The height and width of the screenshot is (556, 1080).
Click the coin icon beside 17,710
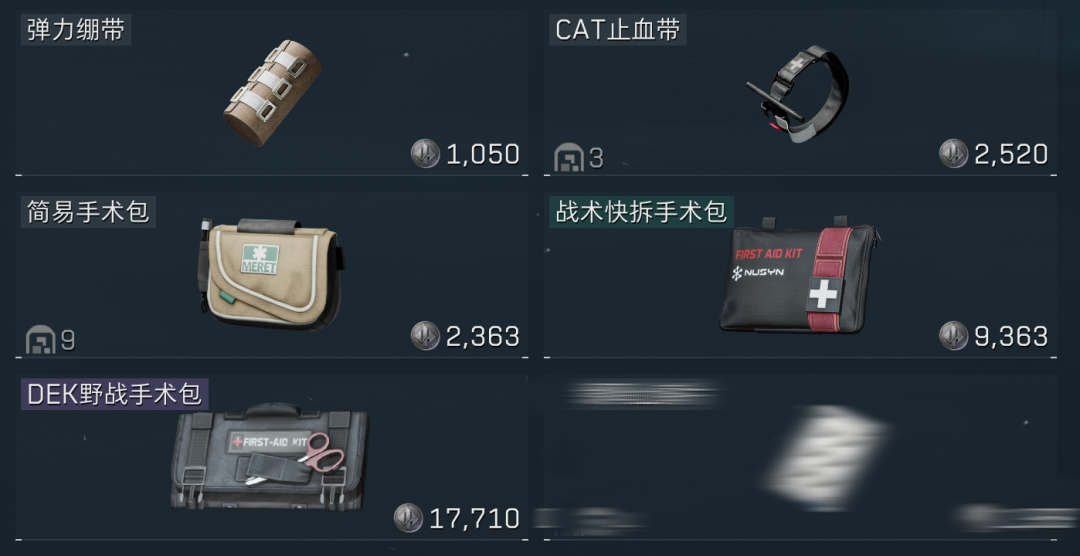pyautogui.click(x=408, y=518)
